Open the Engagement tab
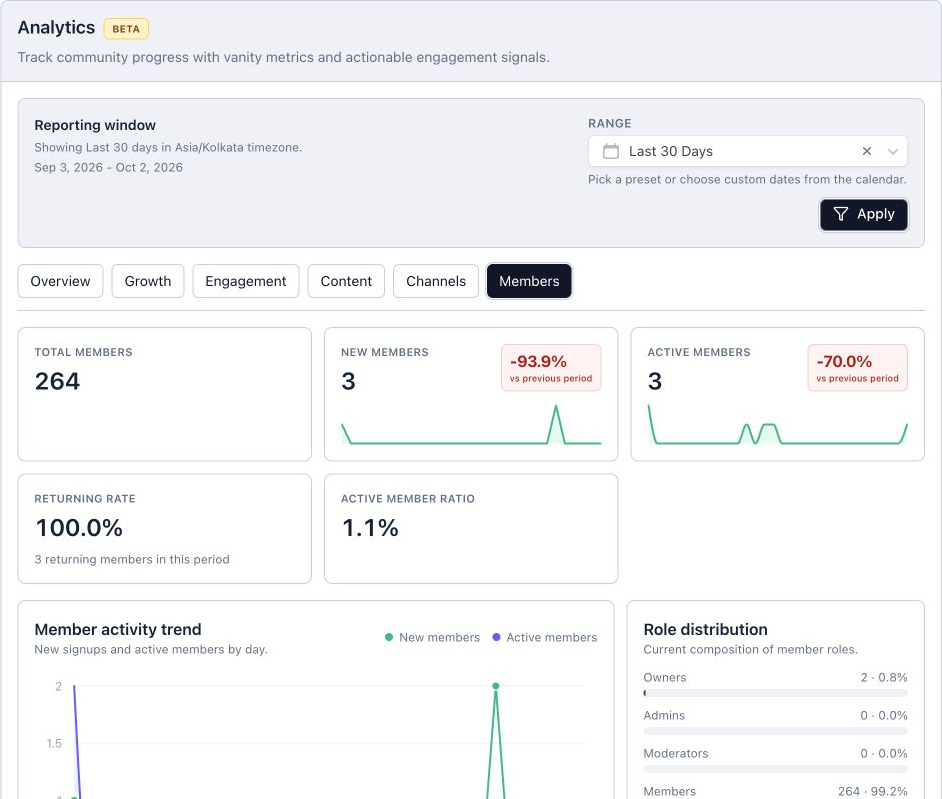The width and height of the screenshot is (942, 799). pyautogui.click(x=246, y=281)
